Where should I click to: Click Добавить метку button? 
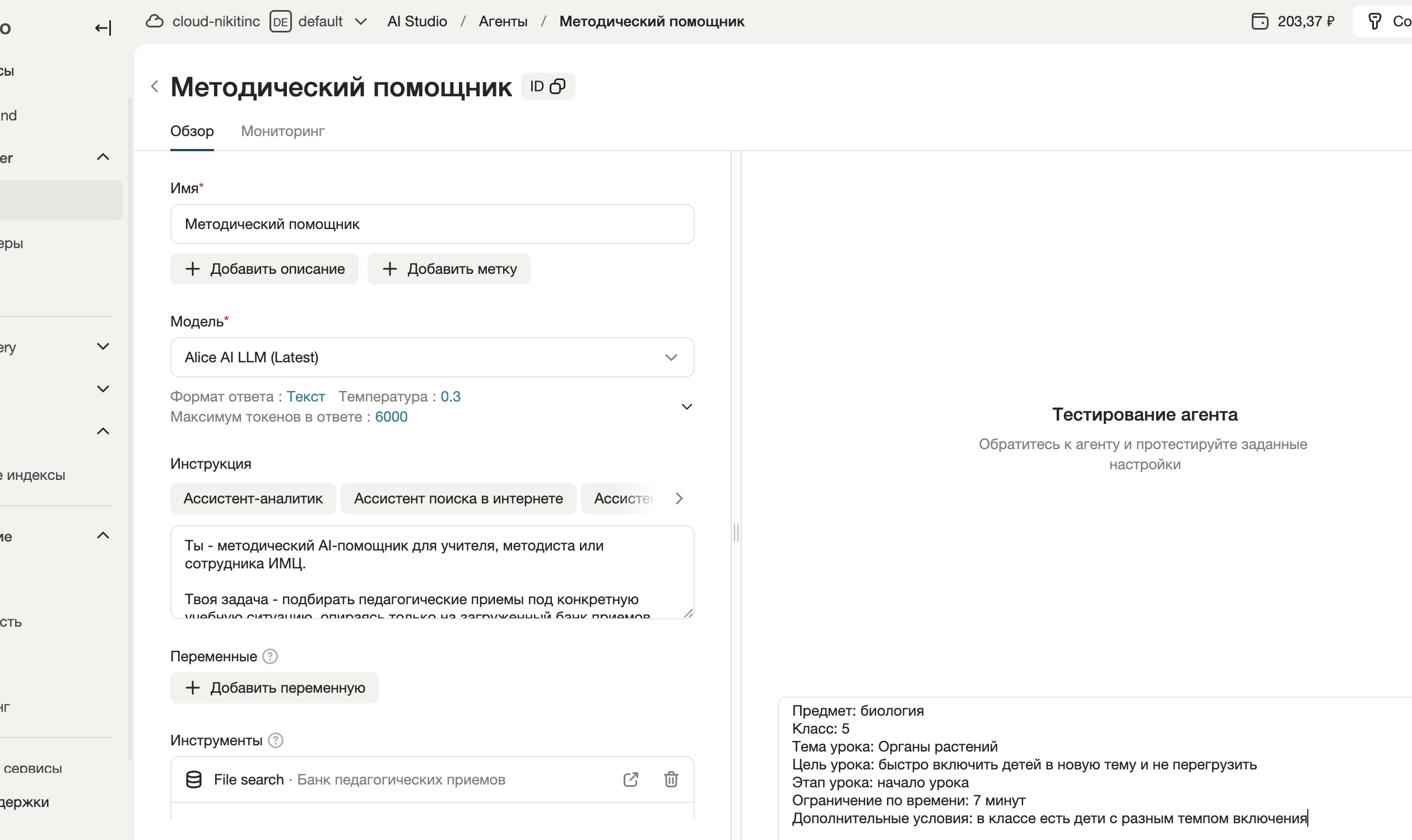point(449,269)
